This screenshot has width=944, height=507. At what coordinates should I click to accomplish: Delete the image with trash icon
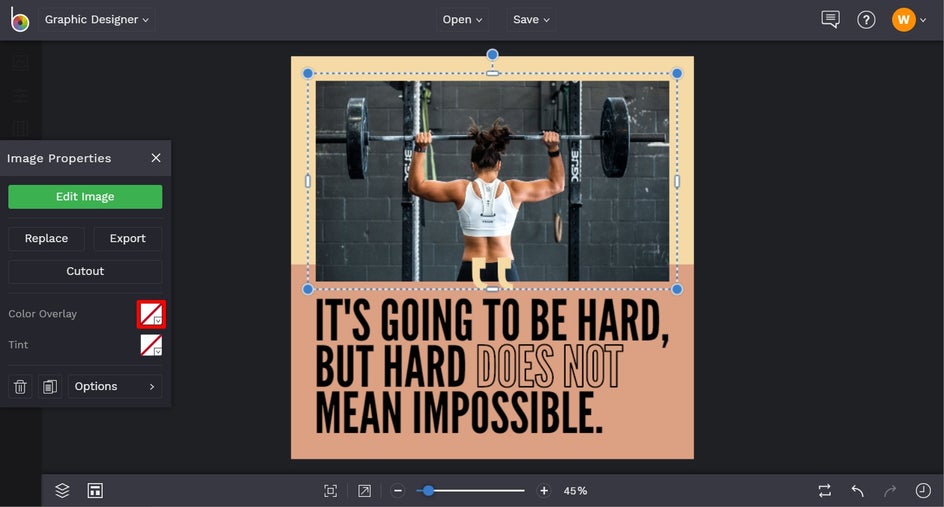pyautogui.click(x=20, y=387)
